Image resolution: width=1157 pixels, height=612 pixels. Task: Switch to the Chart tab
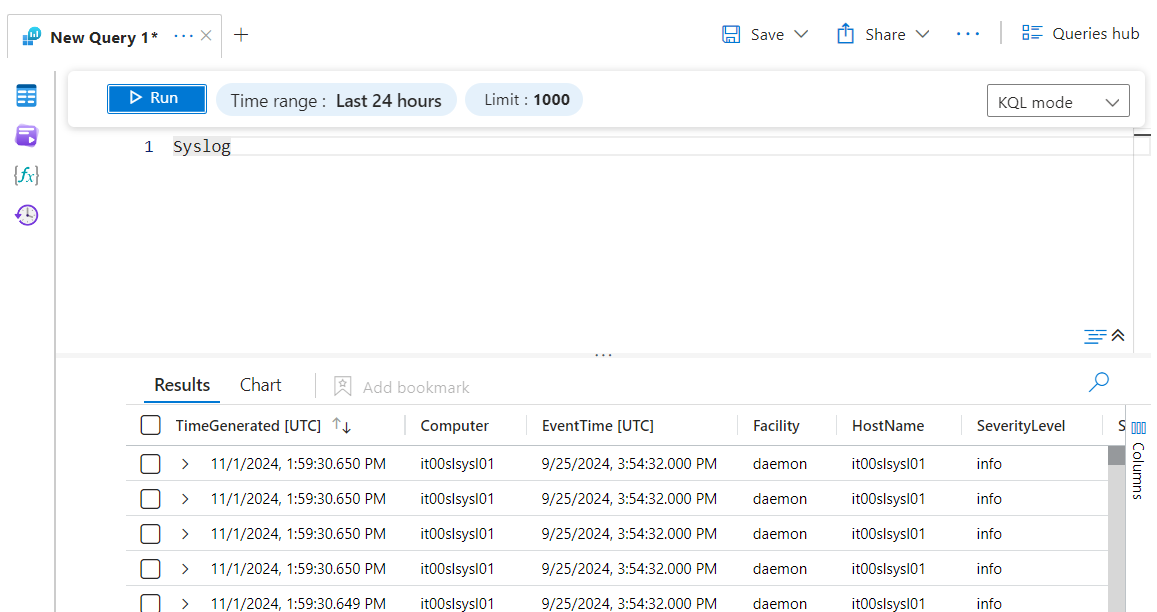point(260,385)
